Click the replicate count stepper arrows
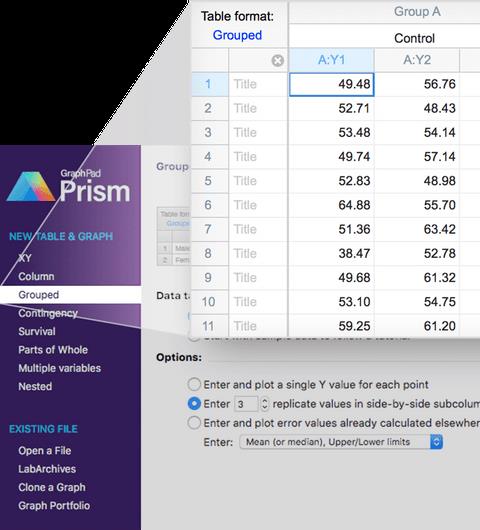Viewport: 480px width, 530px height. click(265, 404)
